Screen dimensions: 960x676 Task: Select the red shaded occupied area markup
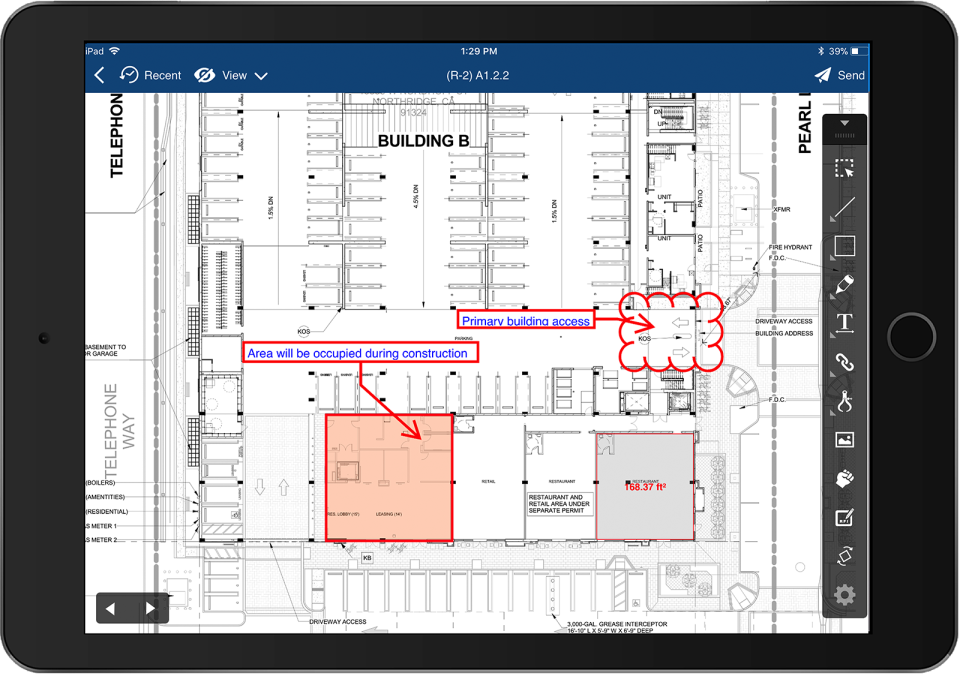(x=389, y=478)
